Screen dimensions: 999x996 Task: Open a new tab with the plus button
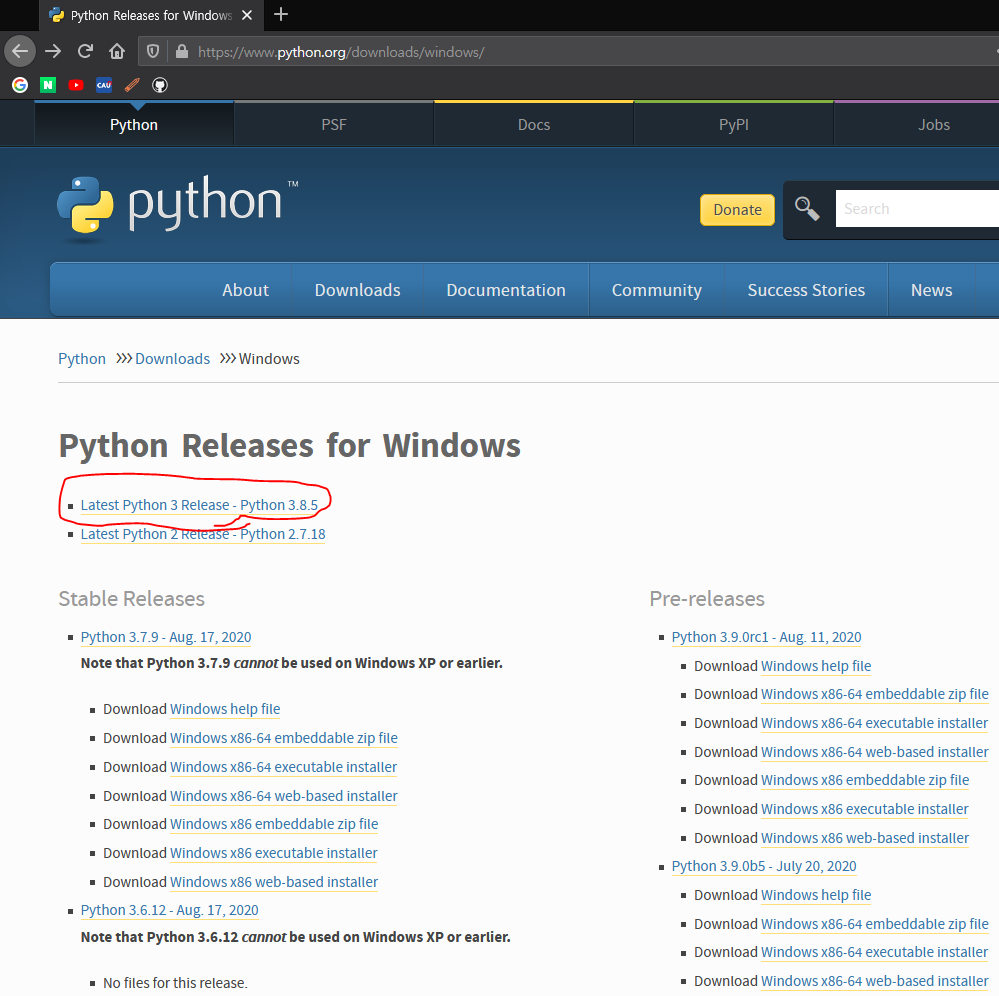coord(281,15)
